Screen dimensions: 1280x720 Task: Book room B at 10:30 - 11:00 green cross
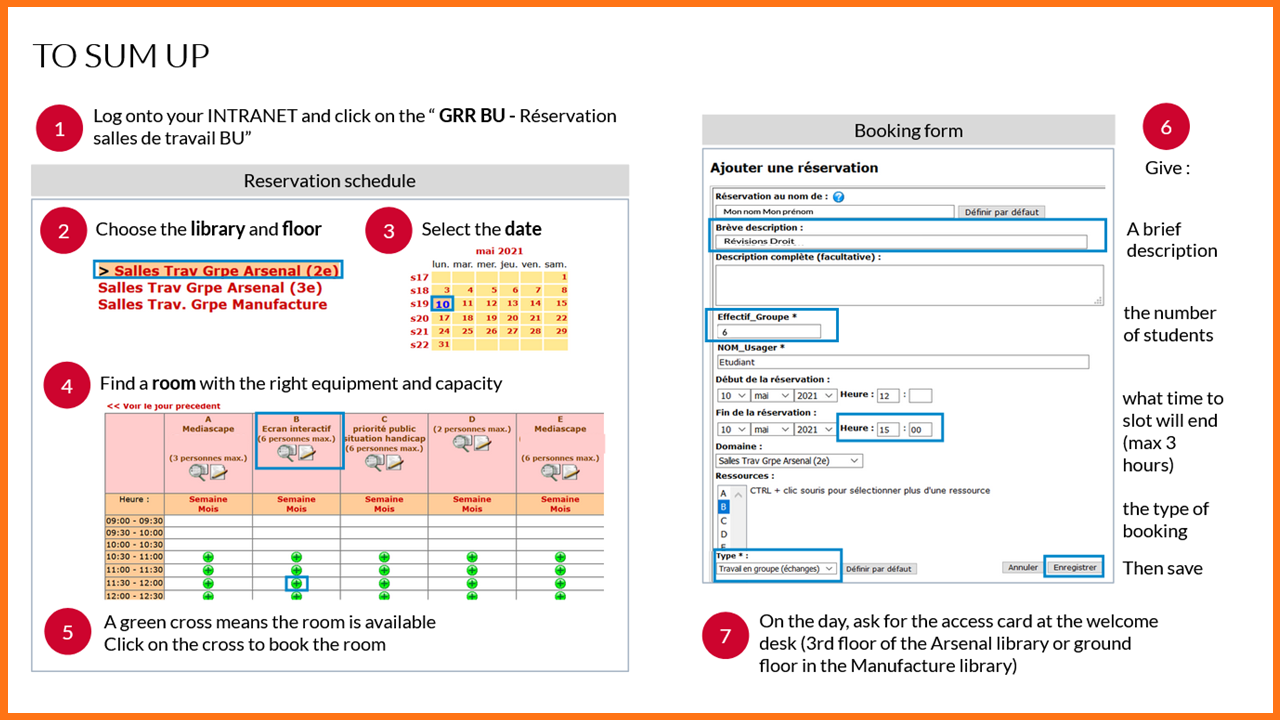pos(296,557)
